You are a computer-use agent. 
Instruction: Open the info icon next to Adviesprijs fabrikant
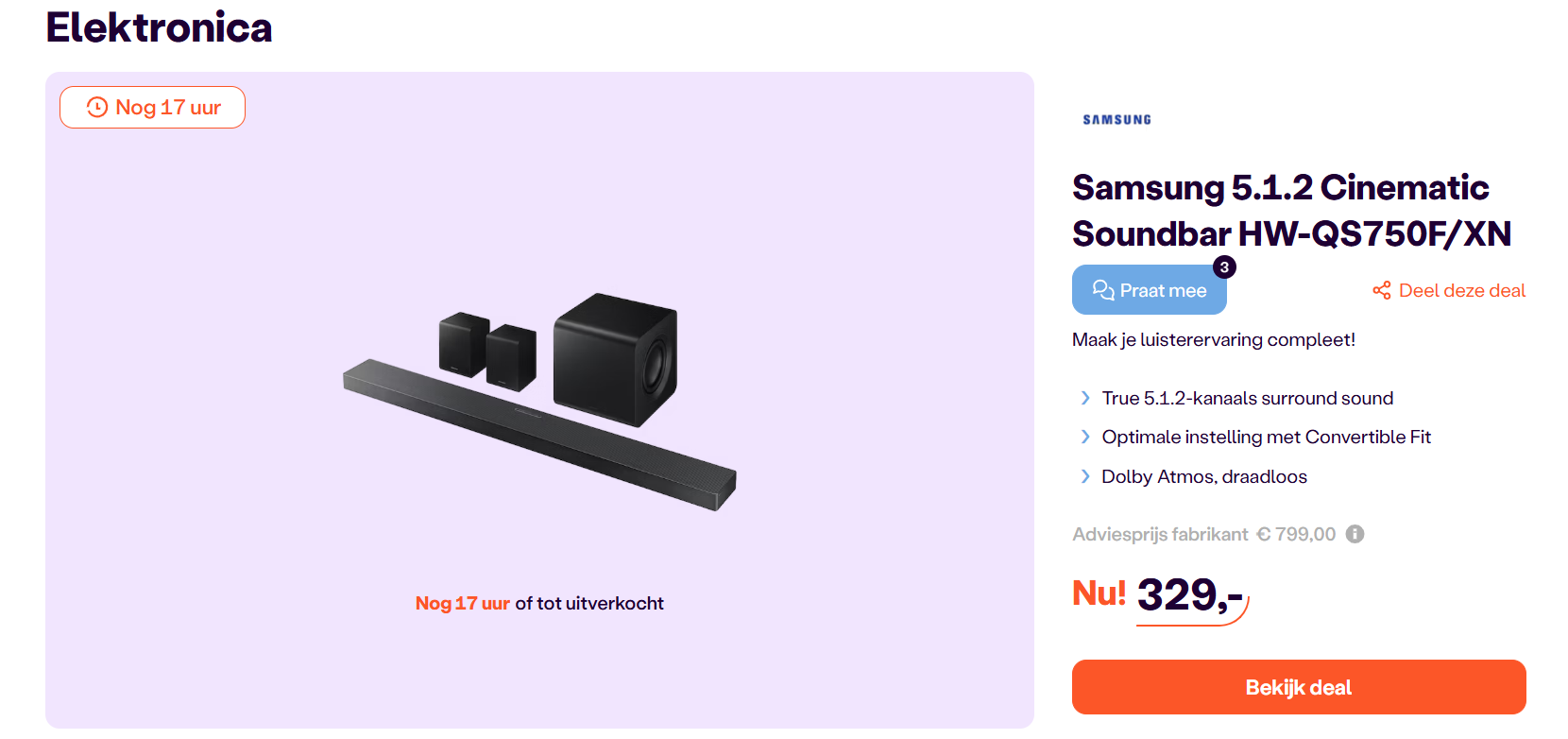pyautogui.click(x=1355, y=534)
